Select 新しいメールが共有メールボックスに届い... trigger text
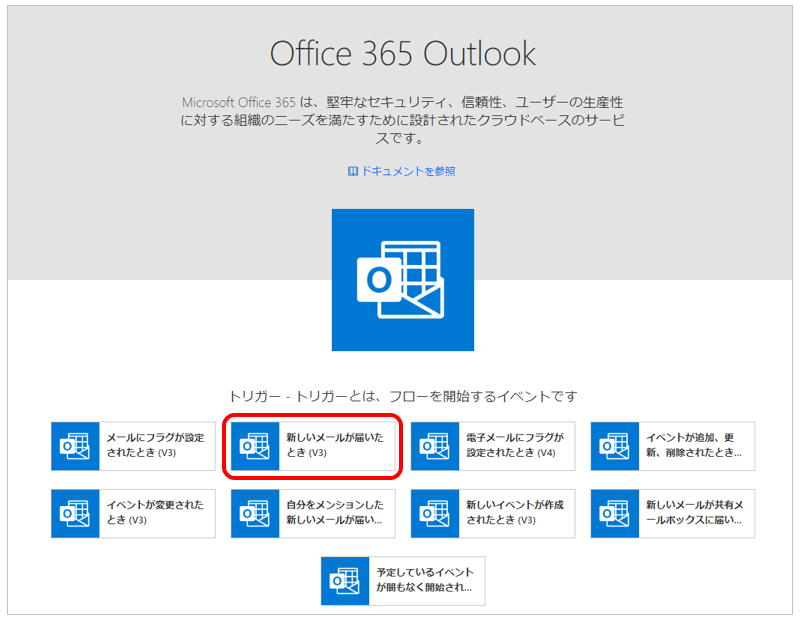 pyautogui.click(x=695, y=512)
